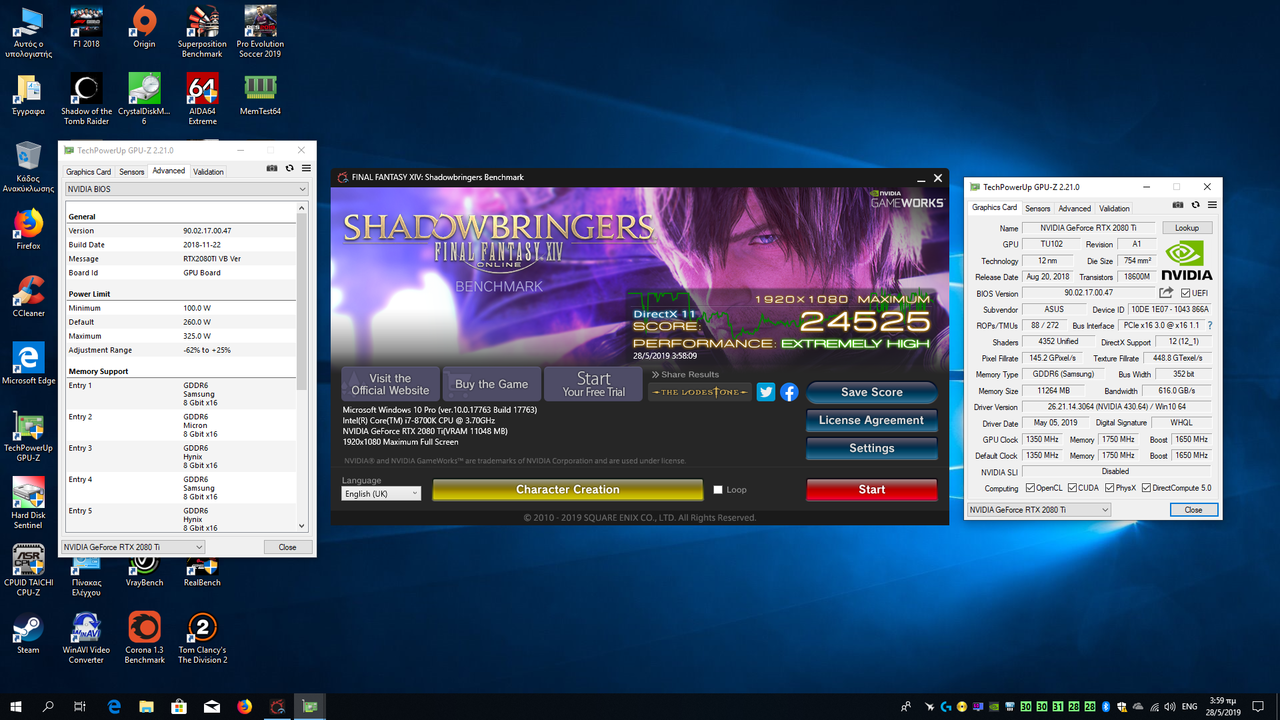Open The Lodestone share link

tap(700, 392)
